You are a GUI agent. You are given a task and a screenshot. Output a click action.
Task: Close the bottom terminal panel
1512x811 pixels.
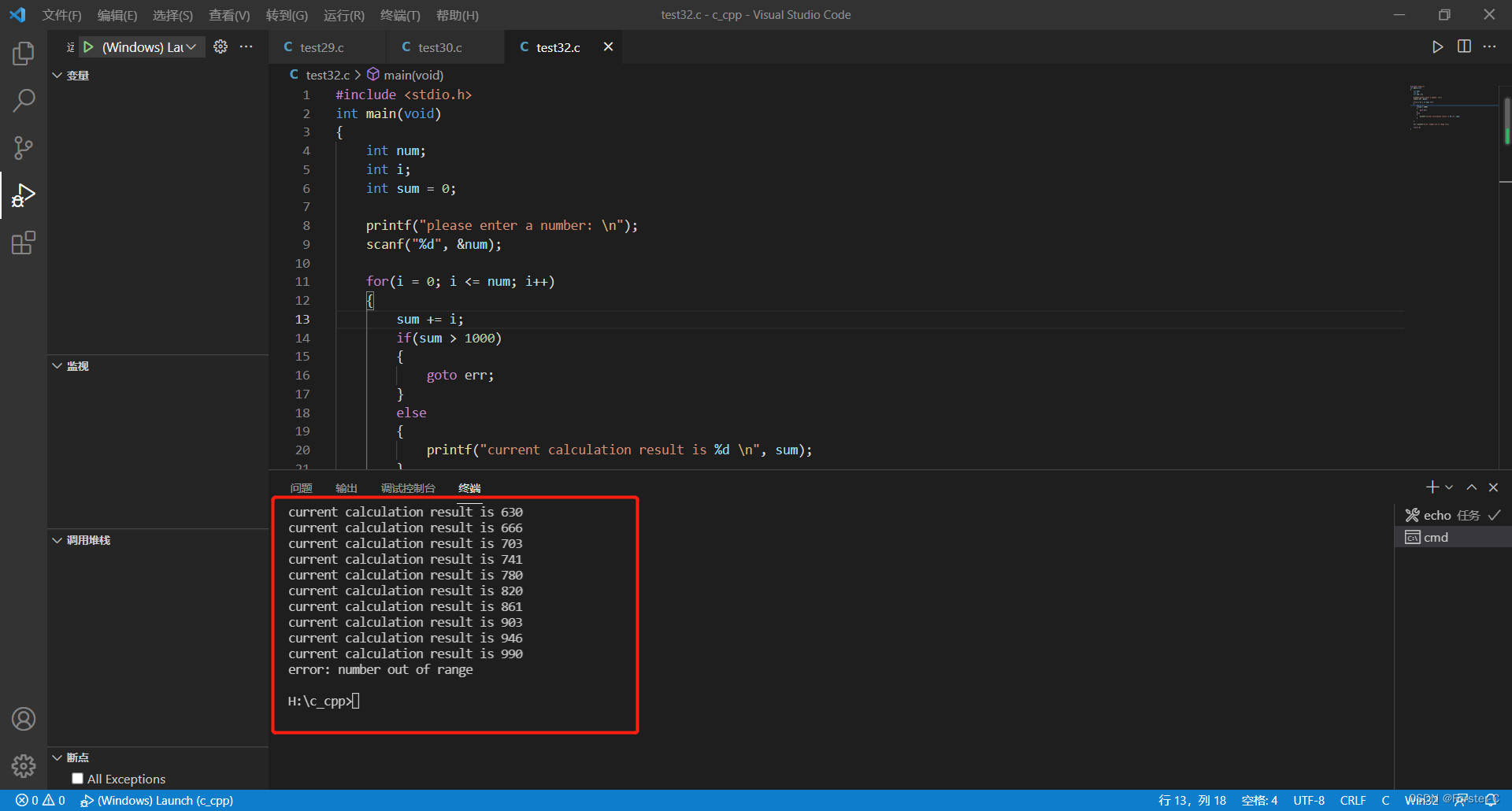[x=1493, y=487]
